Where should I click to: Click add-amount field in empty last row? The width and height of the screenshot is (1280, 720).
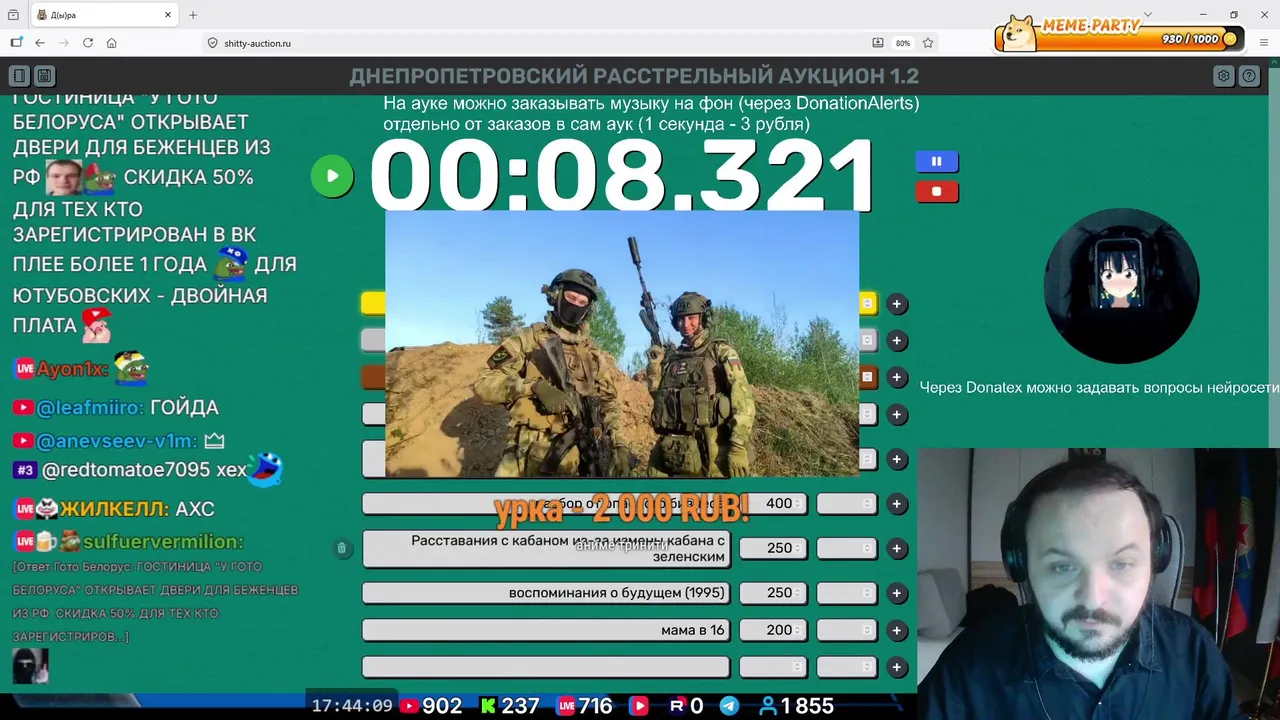[847, 667]
